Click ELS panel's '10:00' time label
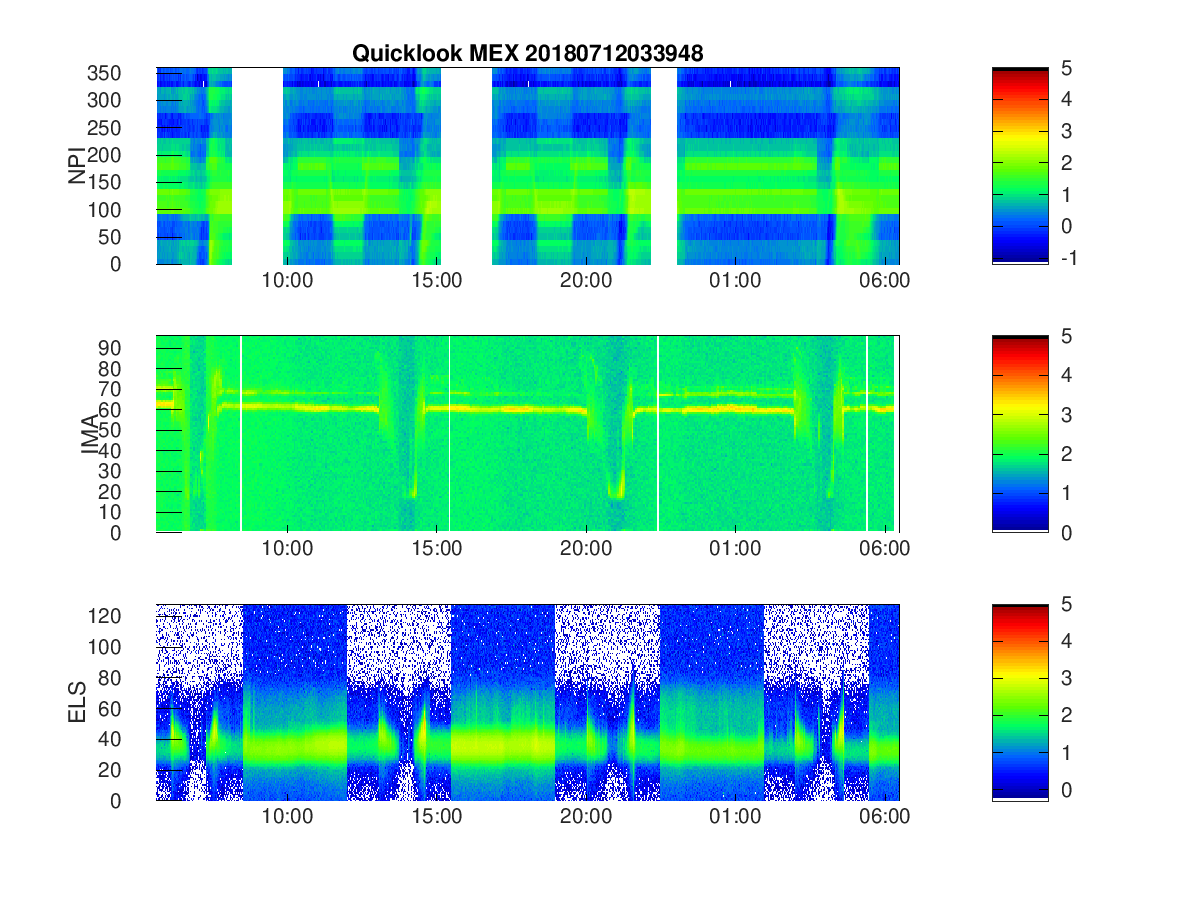 pos(288,817)
